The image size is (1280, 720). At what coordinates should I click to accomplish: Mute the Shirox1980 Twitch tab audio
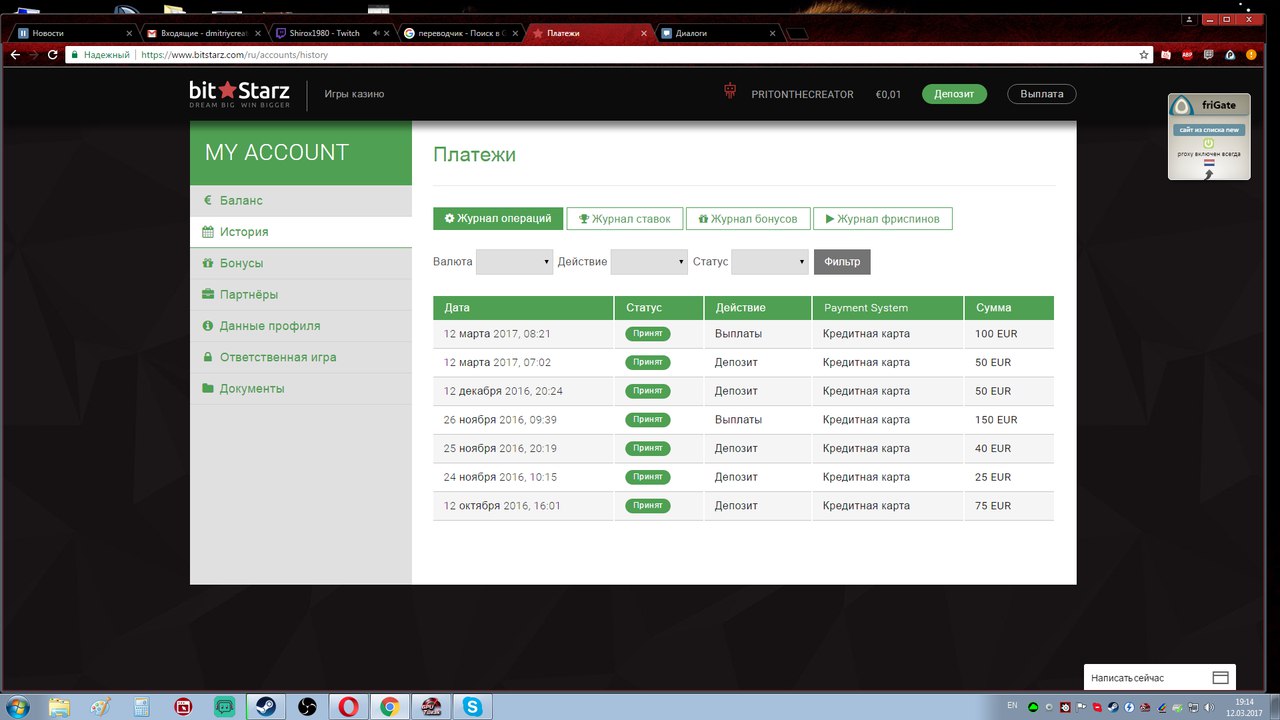coord(376,33)
